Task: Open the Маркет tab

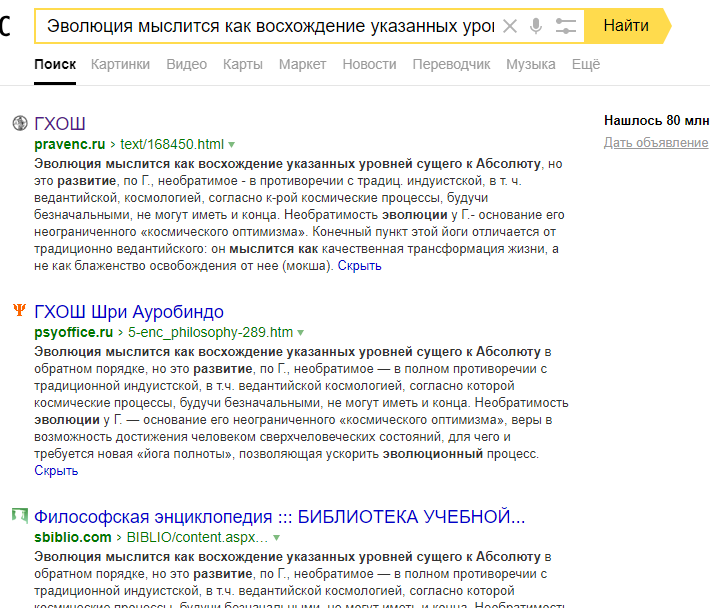Action: pyautogui.click(x=302, y=64)
